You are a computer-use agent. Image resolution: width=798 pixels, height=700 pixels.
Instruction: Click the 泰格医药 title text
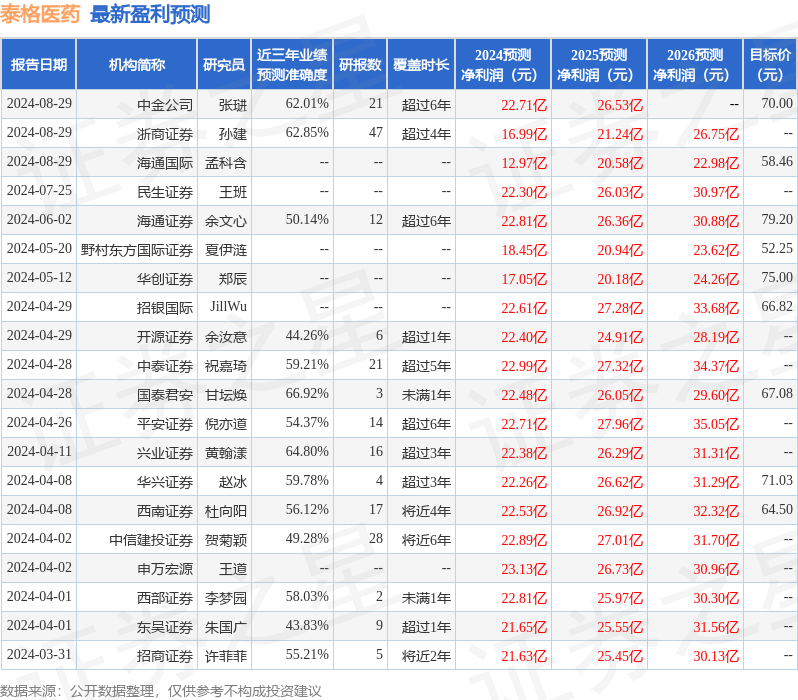pos(40,14)
